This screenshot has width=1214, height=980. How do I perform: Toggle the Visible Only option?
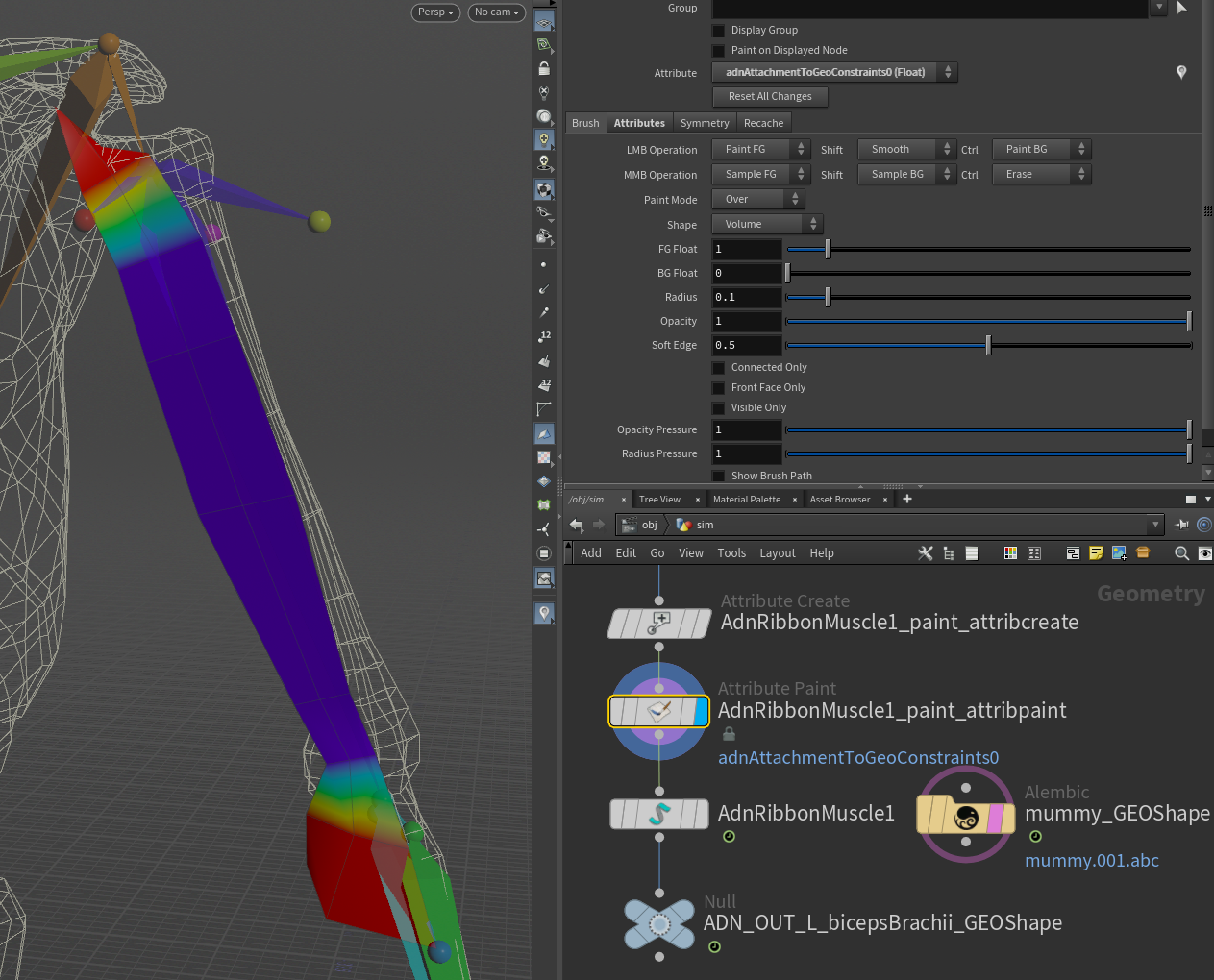coord(718,407)
